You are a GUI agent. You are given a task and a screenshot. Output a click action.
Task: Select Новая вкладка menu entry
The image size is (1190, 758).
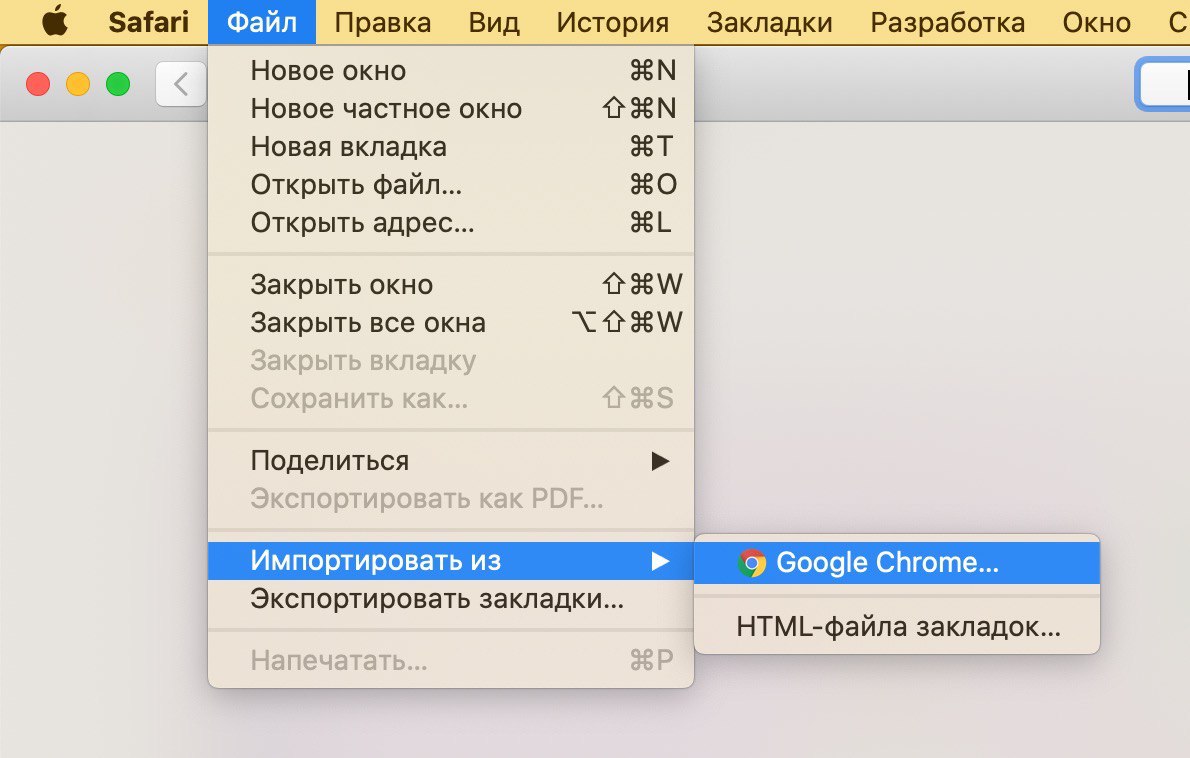pos(451,146)
